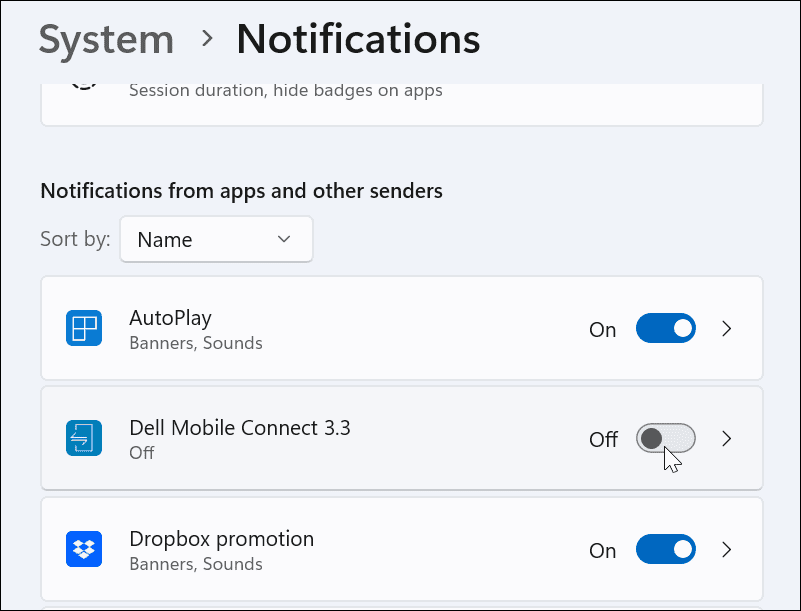This screenshot has width=801, height=611.
Task: Click the Notifications breadcrumb title
Action: coord(357,39)
